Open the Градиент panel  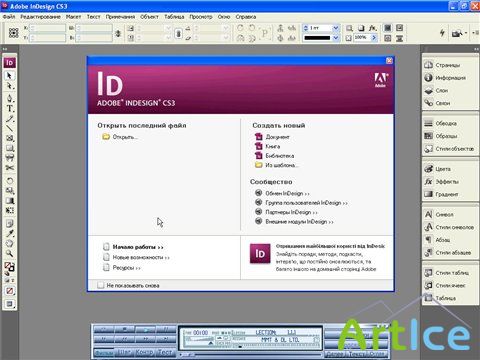pyautogui.click(x=447, y=194)
